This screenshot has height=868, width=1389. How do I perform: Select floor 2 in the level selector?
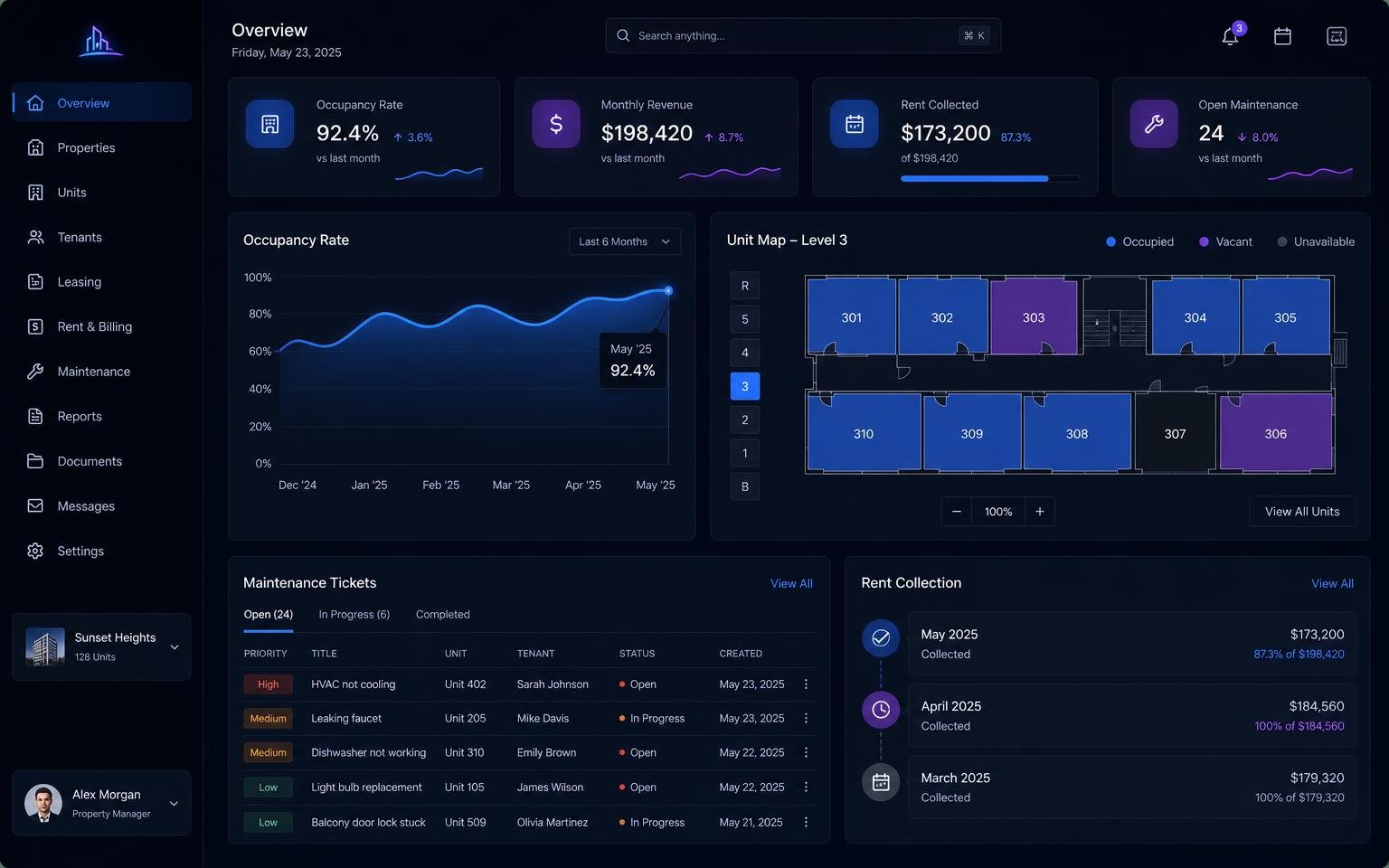point(745,420)
